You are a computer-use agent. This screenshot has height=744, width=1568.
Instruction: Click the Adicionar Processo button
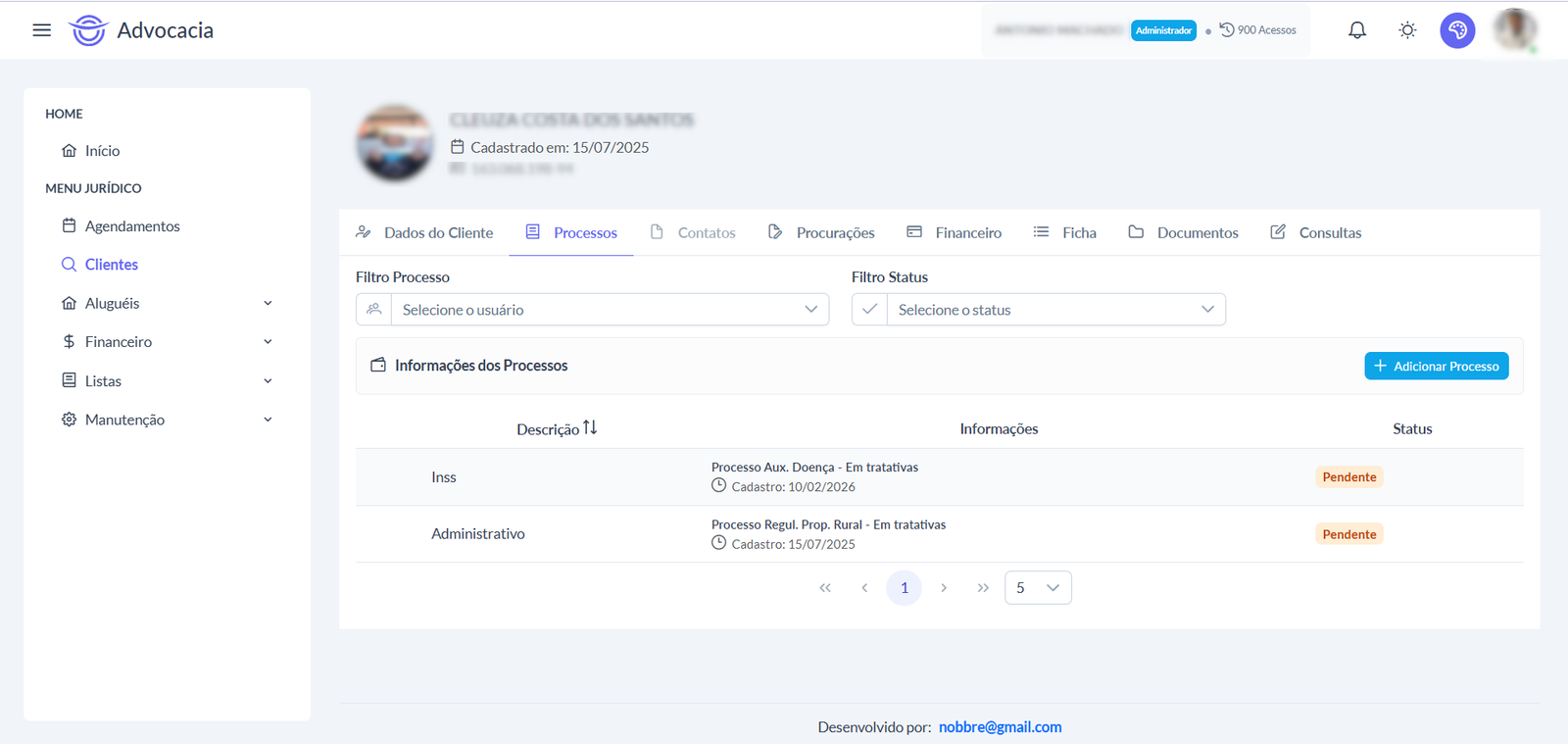pyautogui.click(x=1437, y=366)
